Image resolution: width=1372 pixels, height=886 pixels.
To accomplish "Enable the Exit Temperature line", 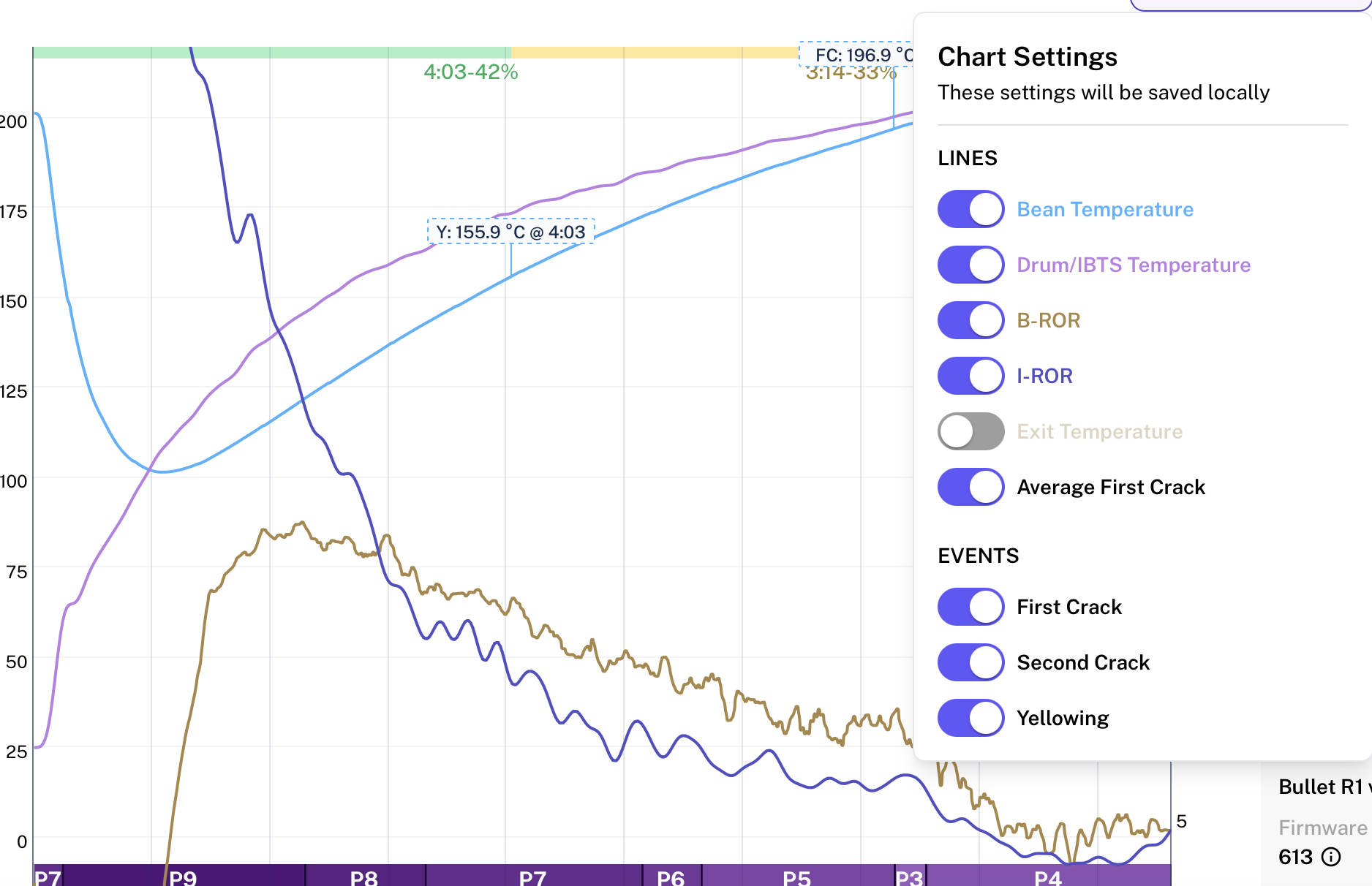I will 970,431.
